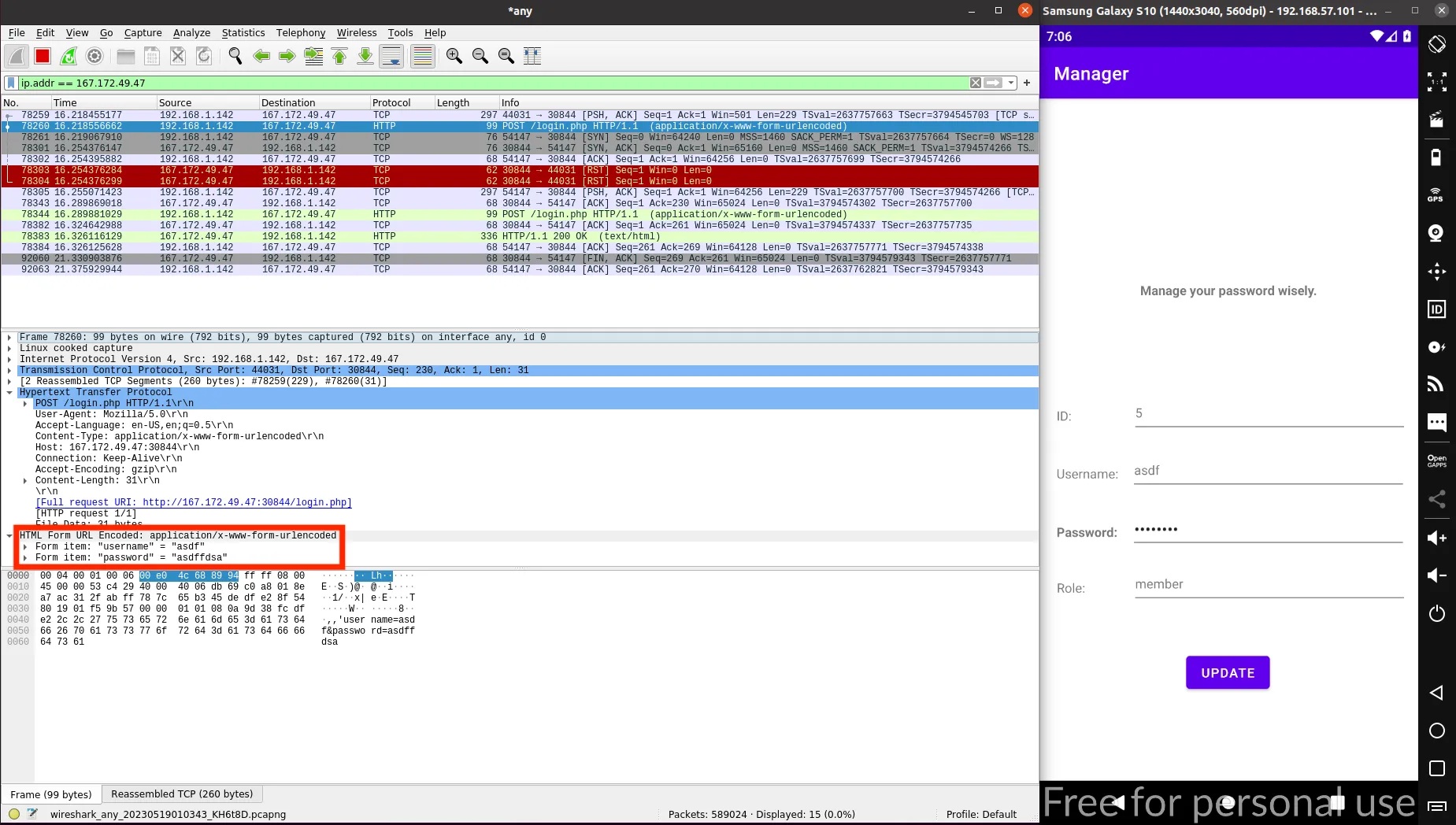The height and width of the screenshot is (825, 1456).
Task: Apply the display filter arrow
Action: coord(993,83)
